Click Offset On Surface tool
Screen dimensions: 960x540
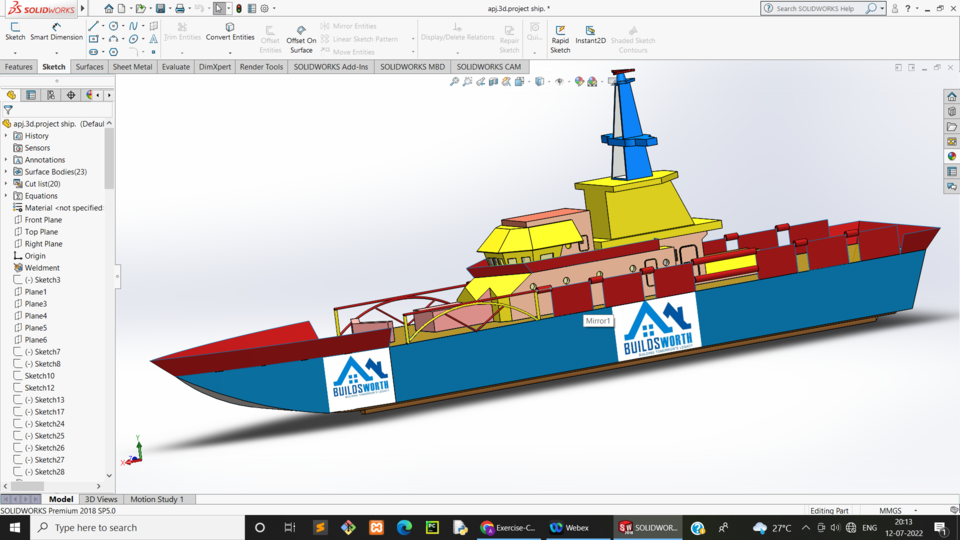(x=301, y=40)
